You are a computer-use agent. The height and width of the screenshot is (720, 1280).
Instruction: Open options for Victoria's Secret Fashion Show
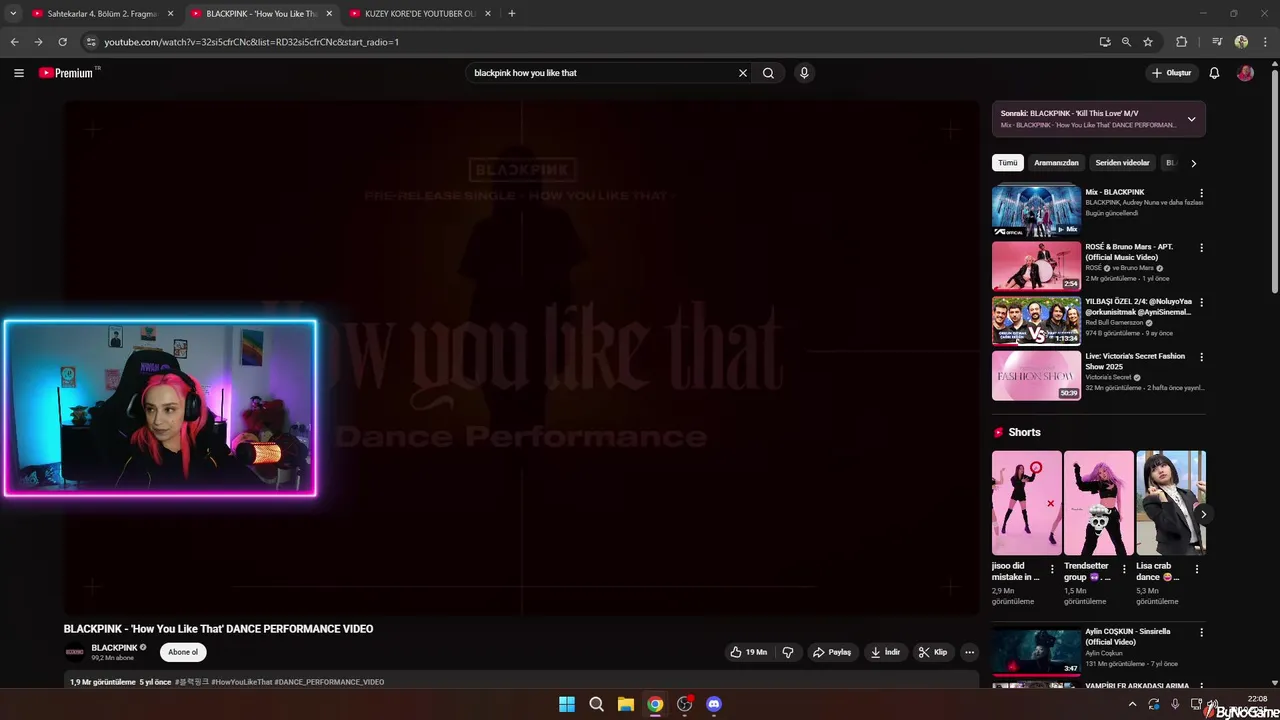click(x=1201, y=357)
